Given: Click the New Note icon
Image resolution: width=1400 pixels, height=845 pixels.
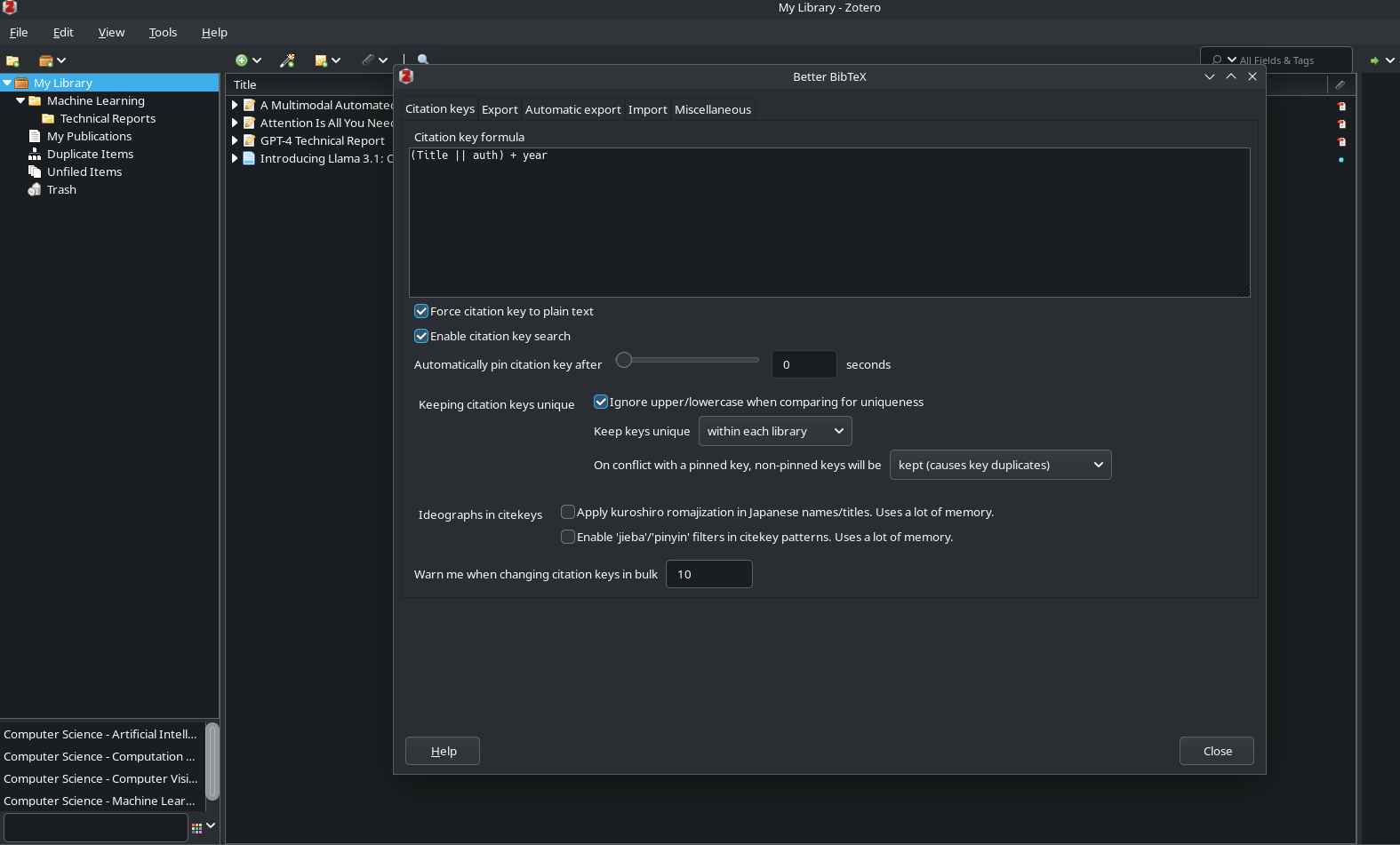Looking at the screenshot, I should 321,60.
